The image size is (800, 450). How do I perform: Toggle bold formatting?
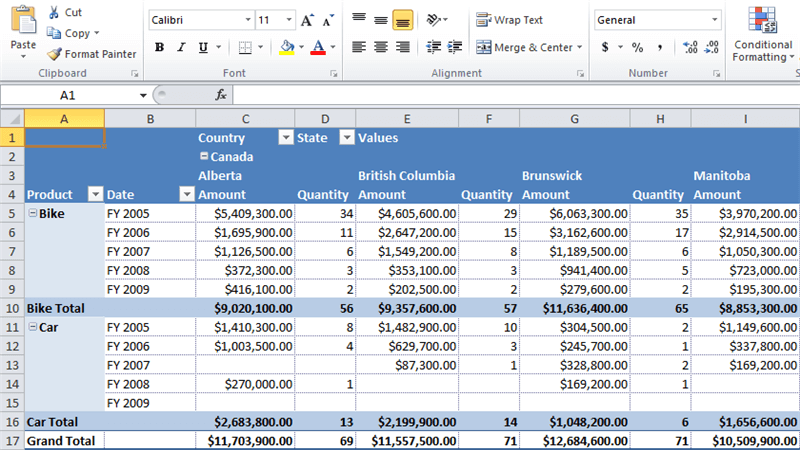[x=159, y=47]
